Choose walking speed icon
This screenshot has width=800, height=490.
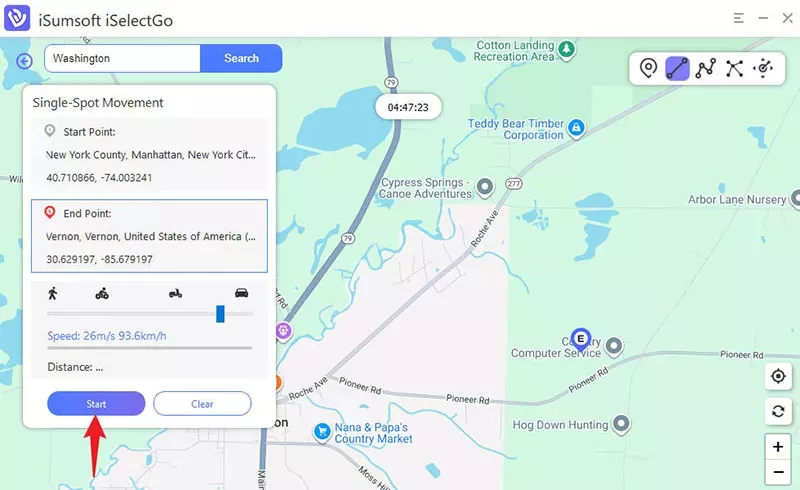click(x=53, y=293)
